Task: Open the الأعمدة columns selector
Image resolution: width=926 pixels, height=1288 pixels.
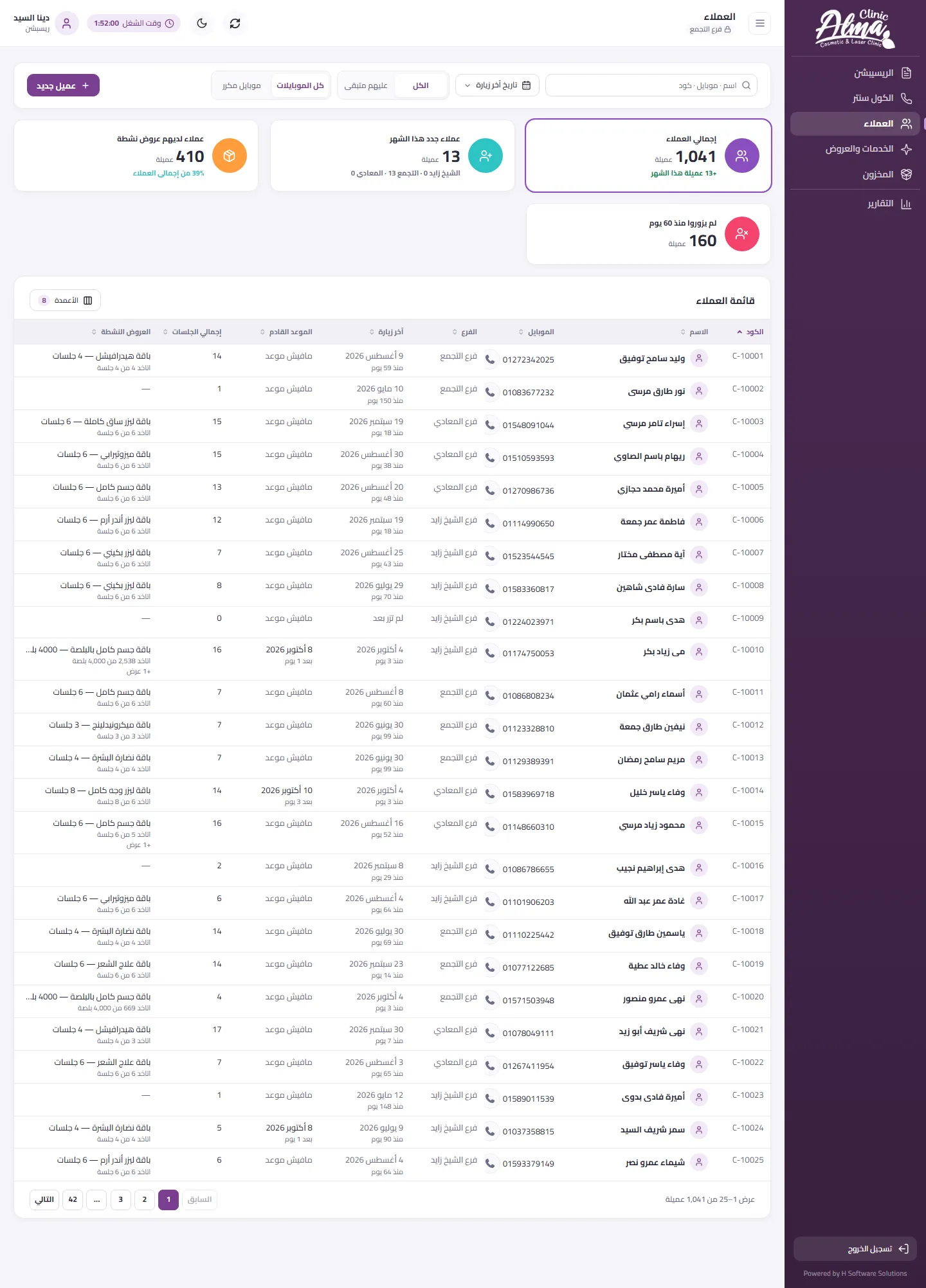Action: click(x=65, y=300)
